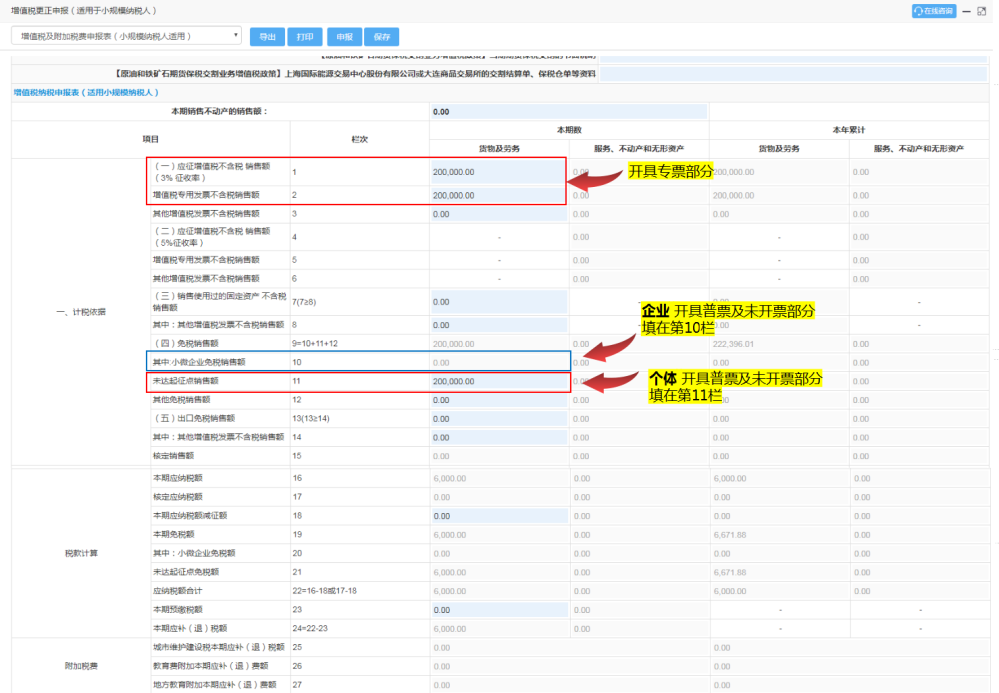
Task: Click the 22=16-18或17-18 formula cell
Action: [x=324, y=591]
